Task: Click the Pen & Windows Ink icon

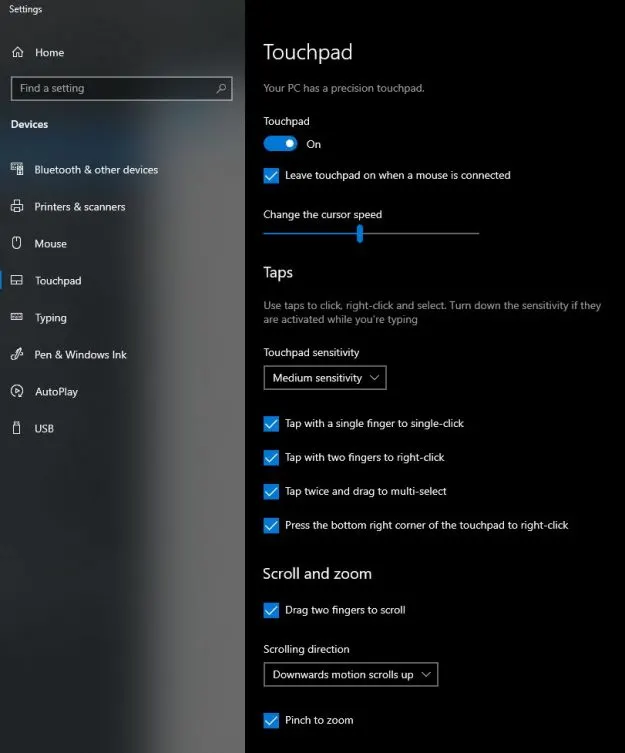Action: (16, 355)
